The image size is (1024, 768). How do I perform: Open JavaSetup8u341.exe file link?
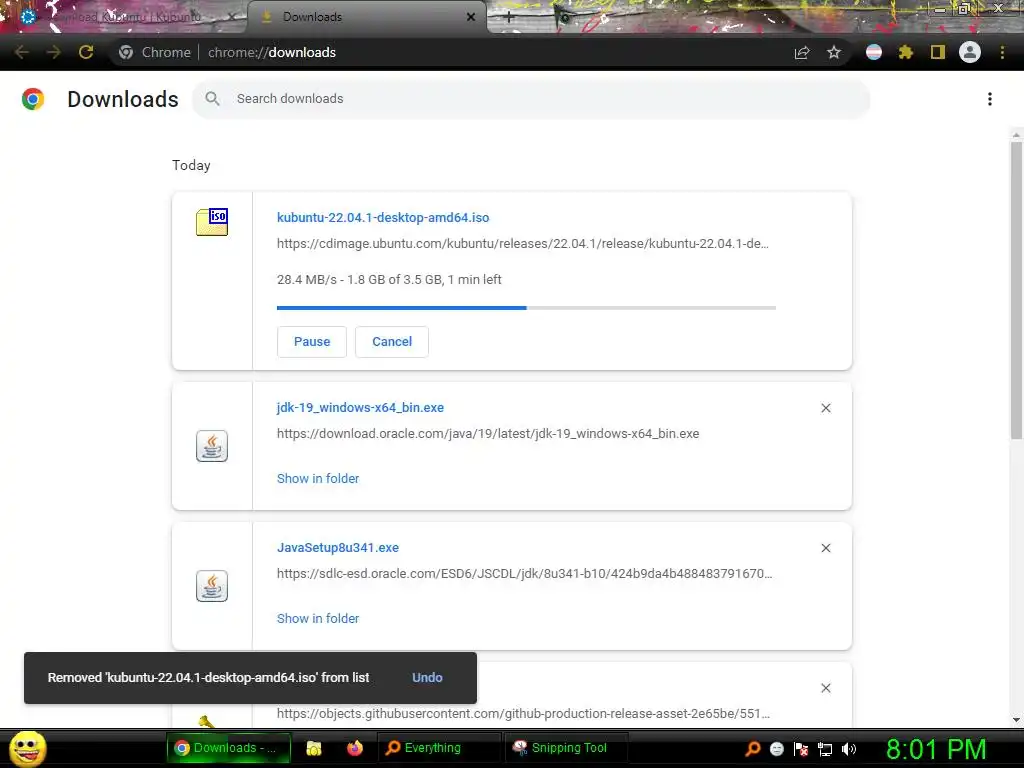pos(338,547)
